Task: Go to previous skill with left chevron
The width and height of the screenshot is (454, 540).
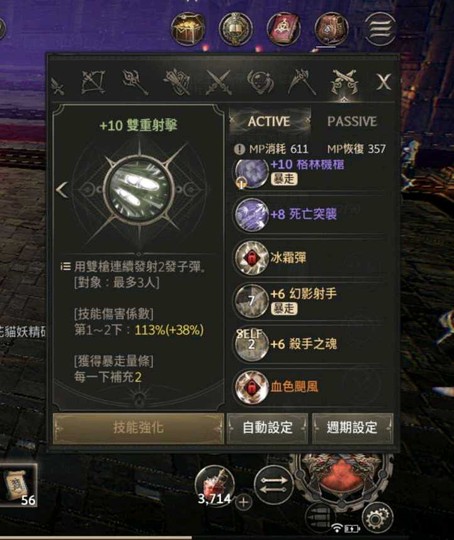Action: 62,190
